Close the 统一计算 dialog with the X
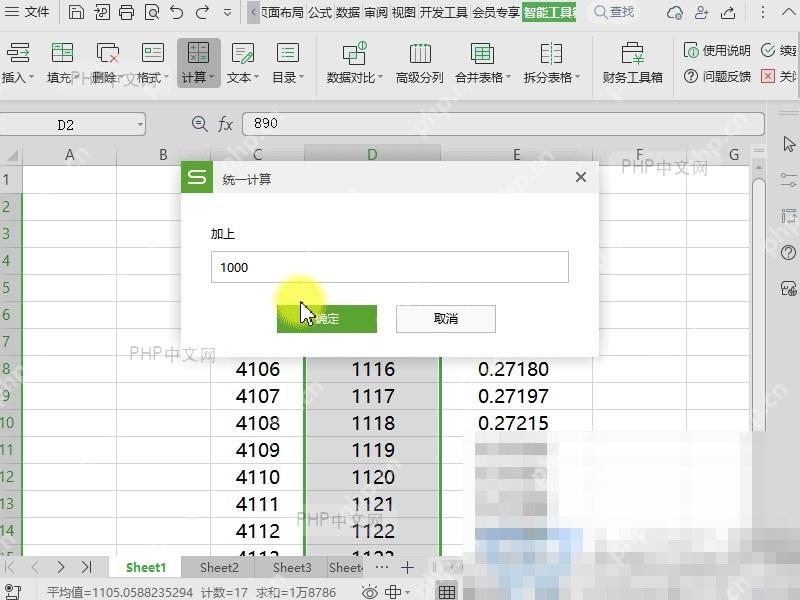The image size is (800, 600). click(x=581, y=177)
